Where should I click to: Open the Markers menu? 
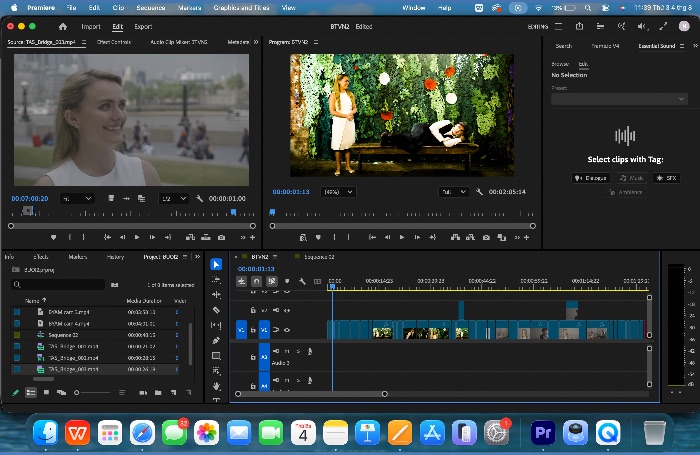pyautogui.click(x=189, y=8)
